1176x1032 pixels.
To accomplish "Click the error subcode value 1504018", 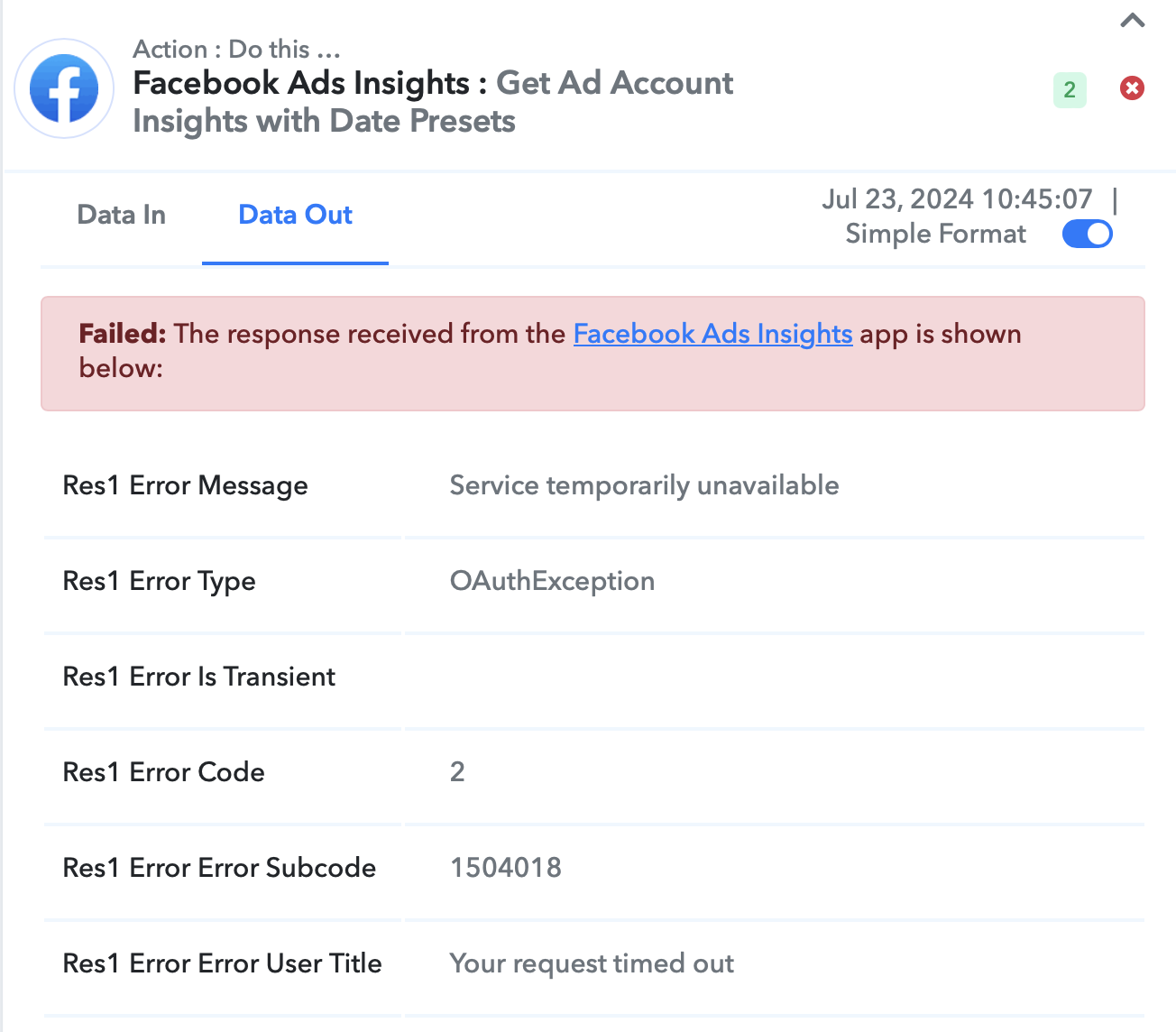I will pyautogui.click(x=506, y=868).
